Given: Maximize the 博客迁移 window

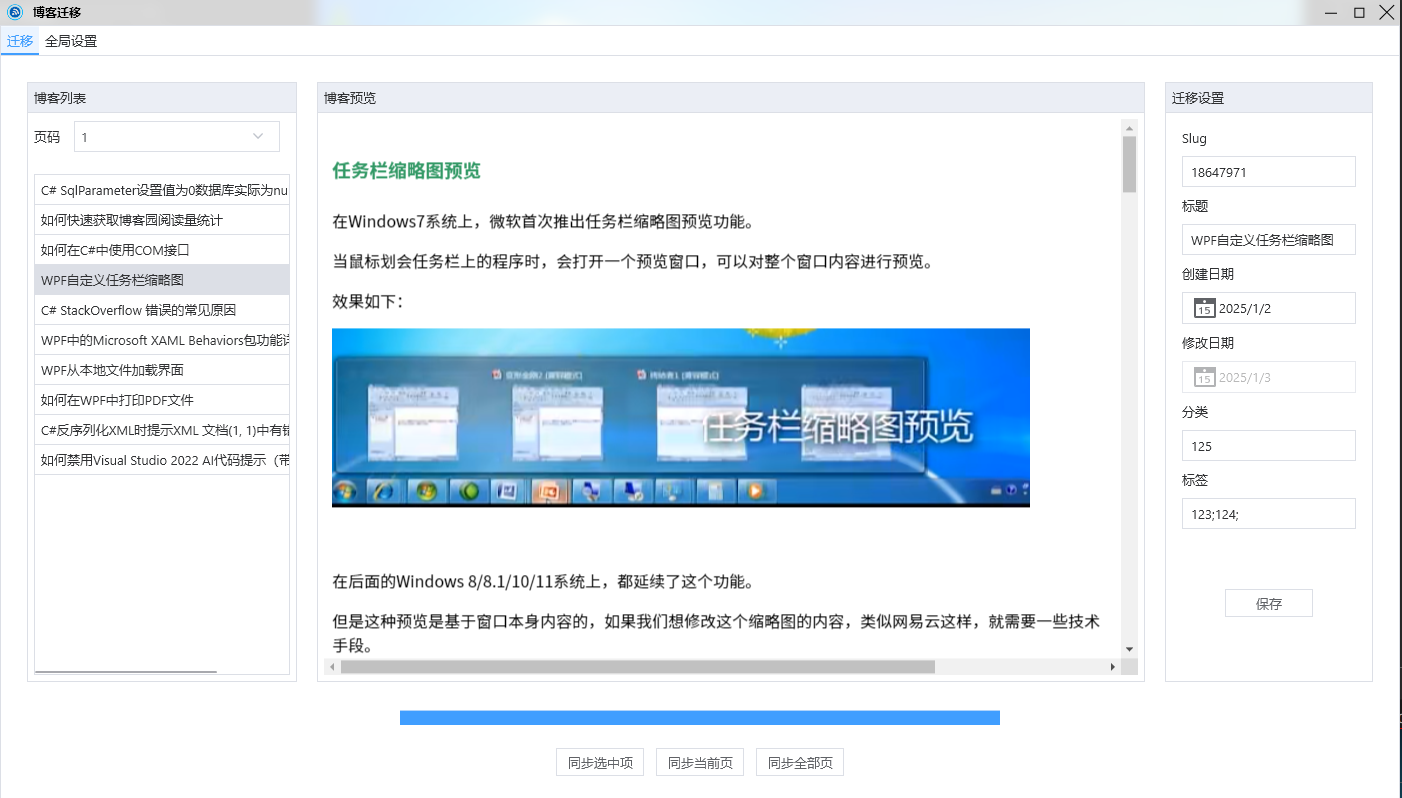Looking at the screenshot, I should point(1359,12).
